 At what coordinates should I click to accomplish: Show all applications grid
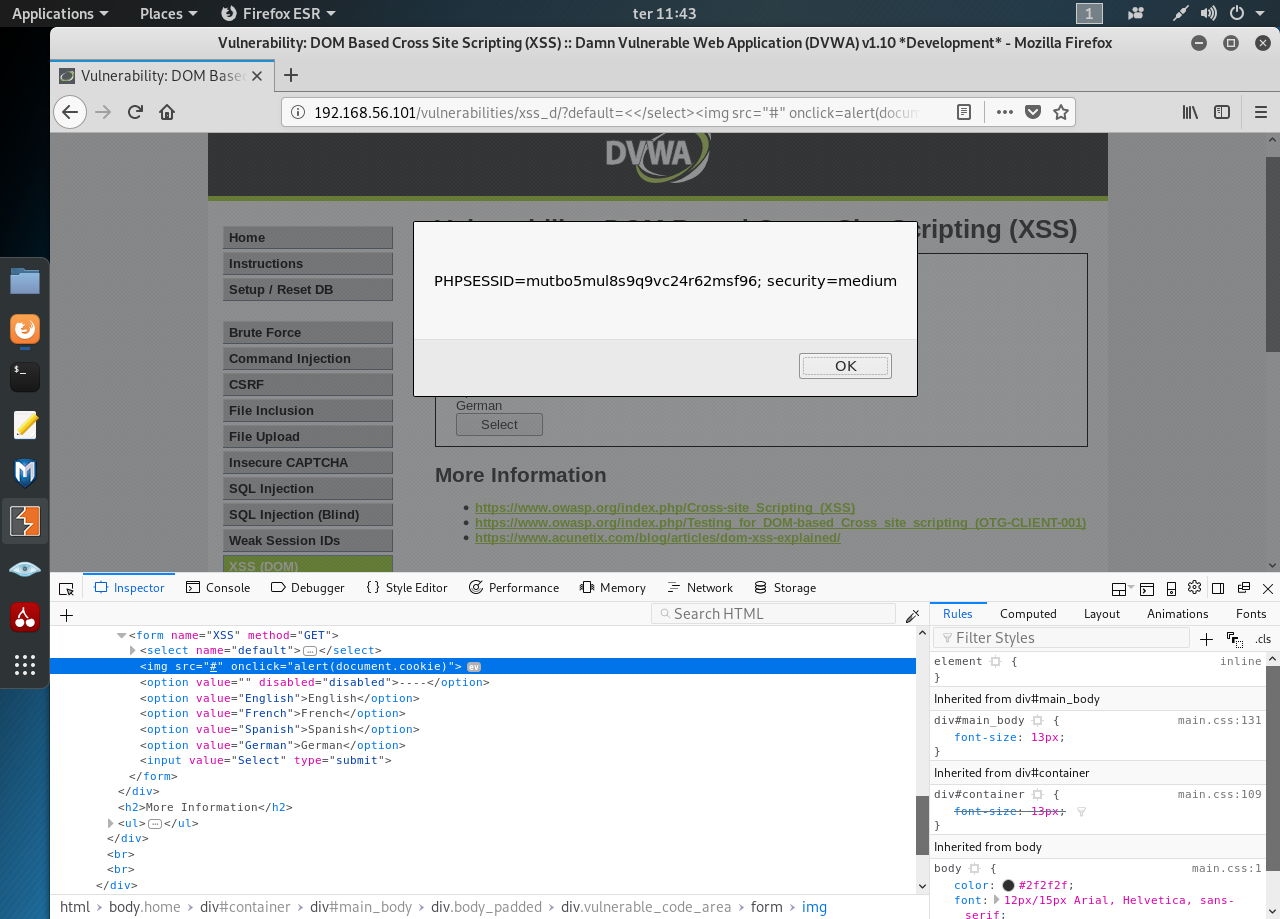click(25, 665)
